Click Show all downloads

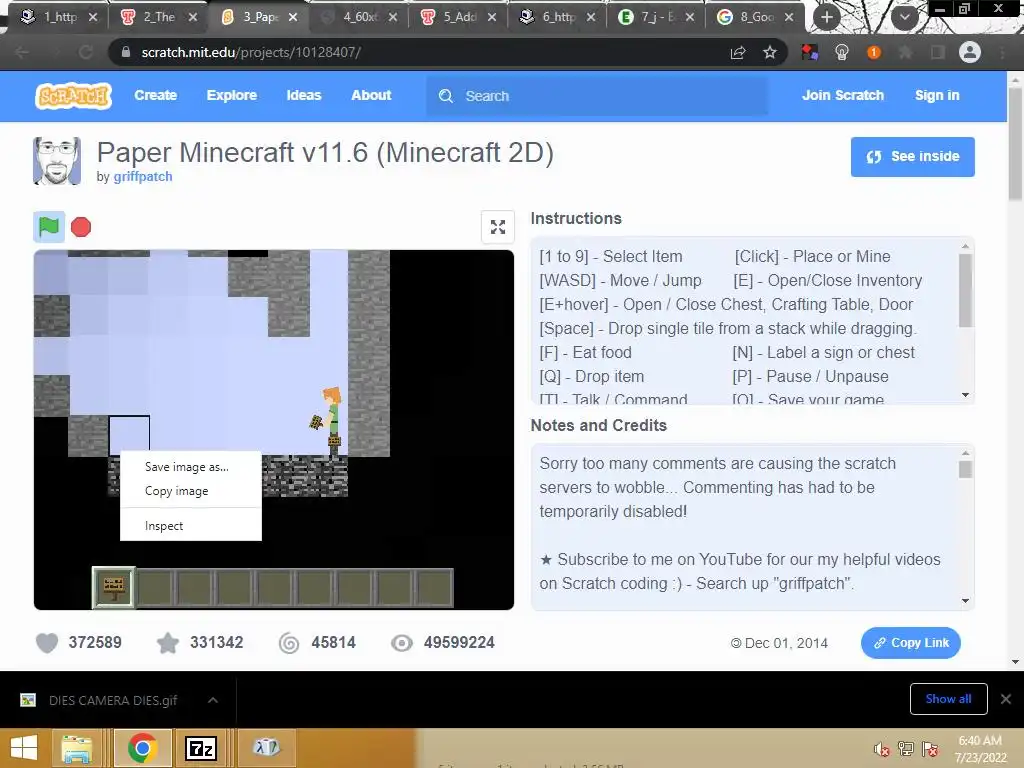click(948, 699)
